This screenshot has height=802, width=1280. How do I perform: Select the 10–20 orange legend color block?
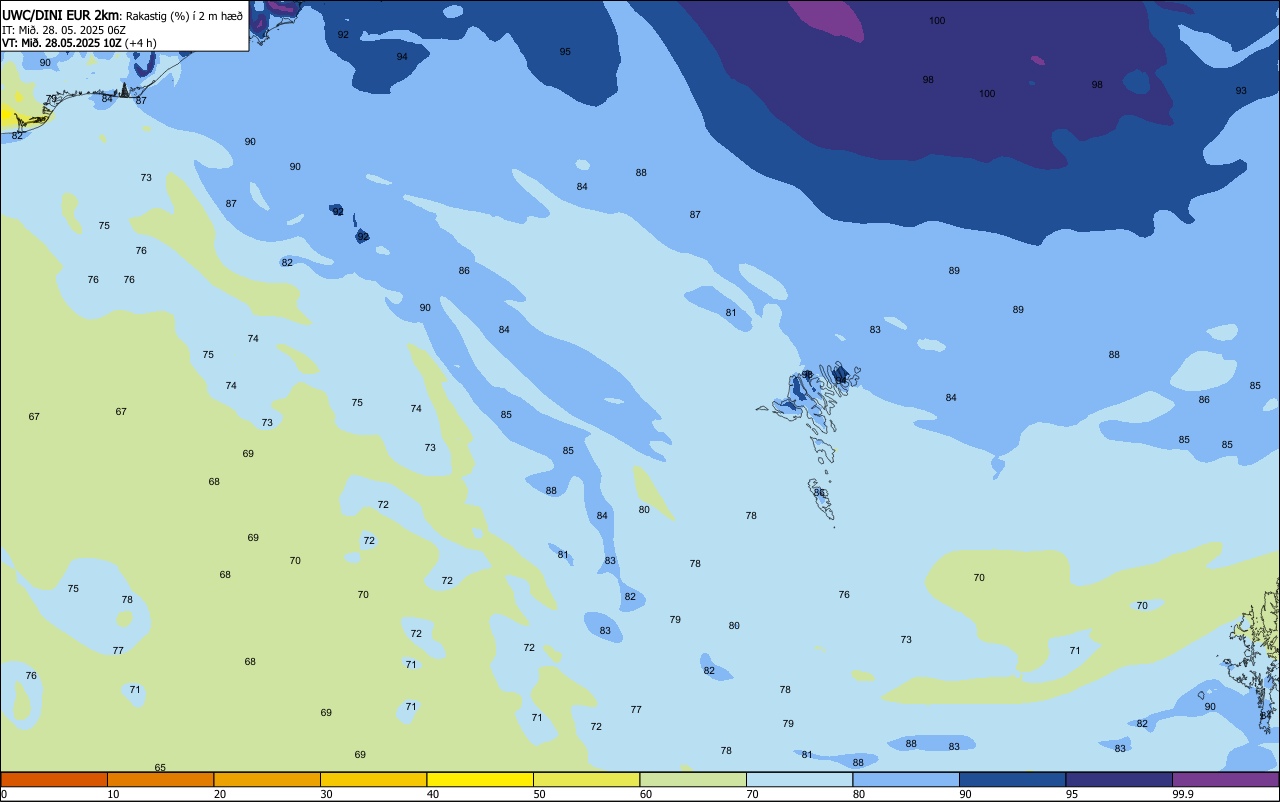coord(160,779)
